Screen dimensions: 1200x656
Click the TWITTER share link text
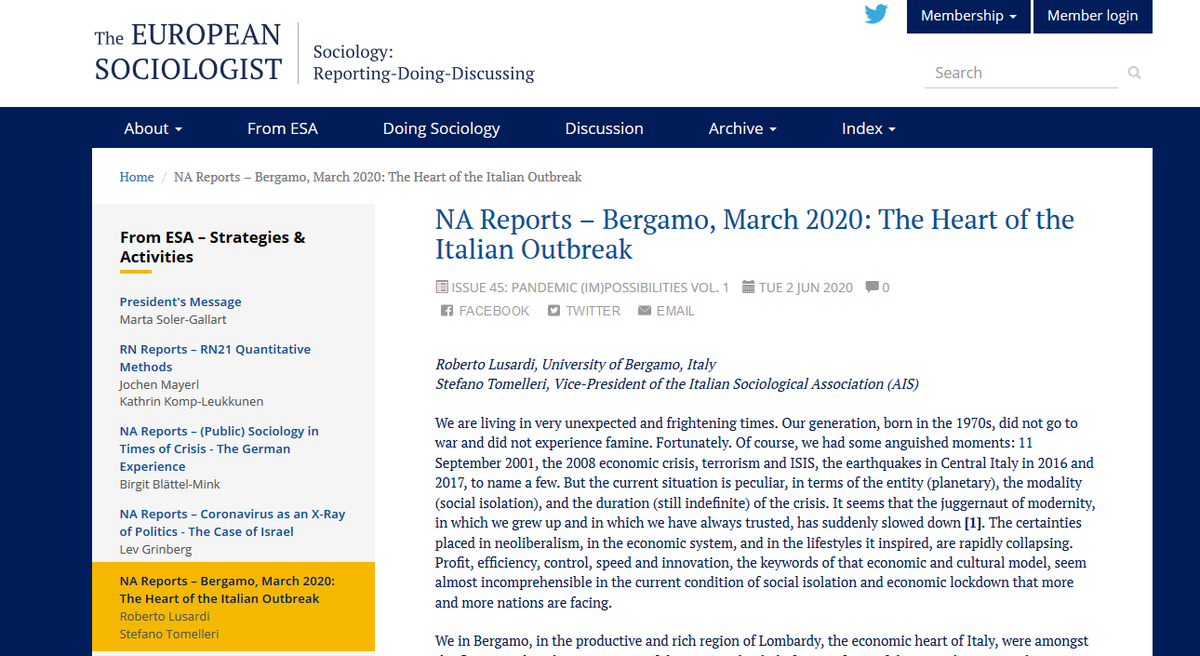click(593, 311)
